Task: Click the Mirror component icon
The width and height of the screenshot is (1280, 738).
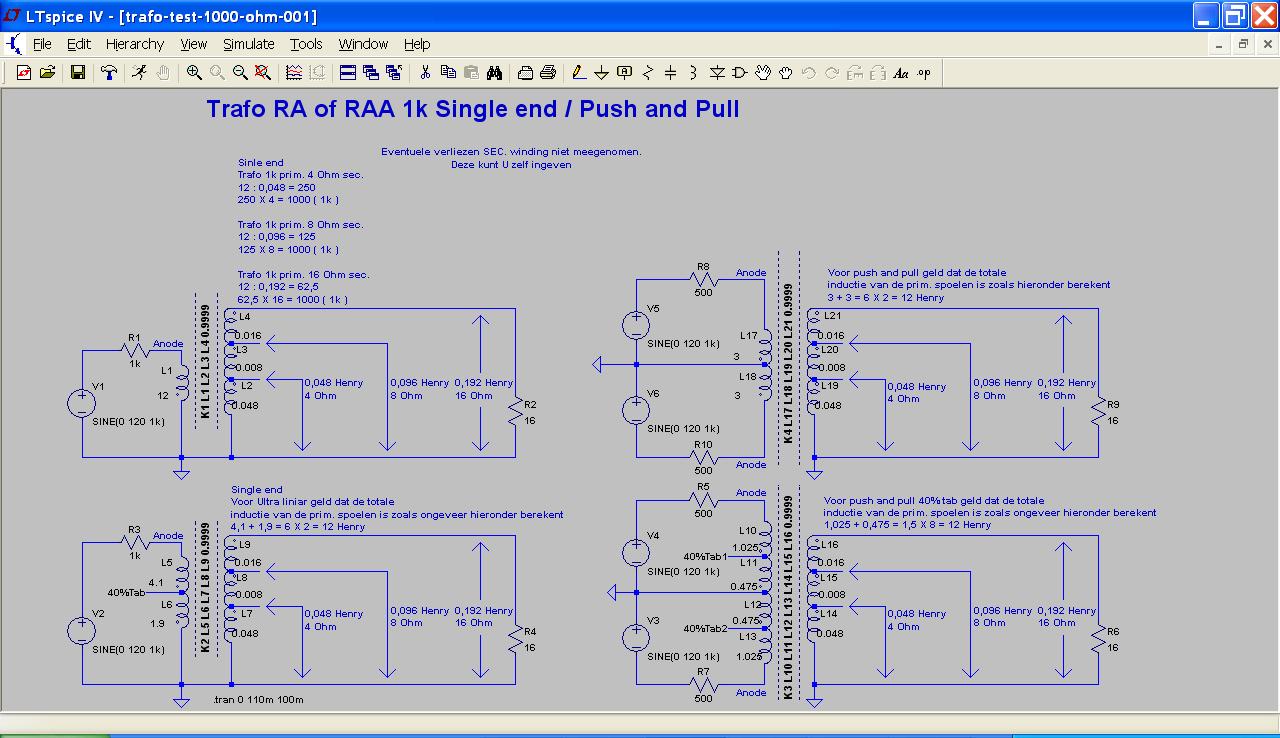Action: [878, 72]
